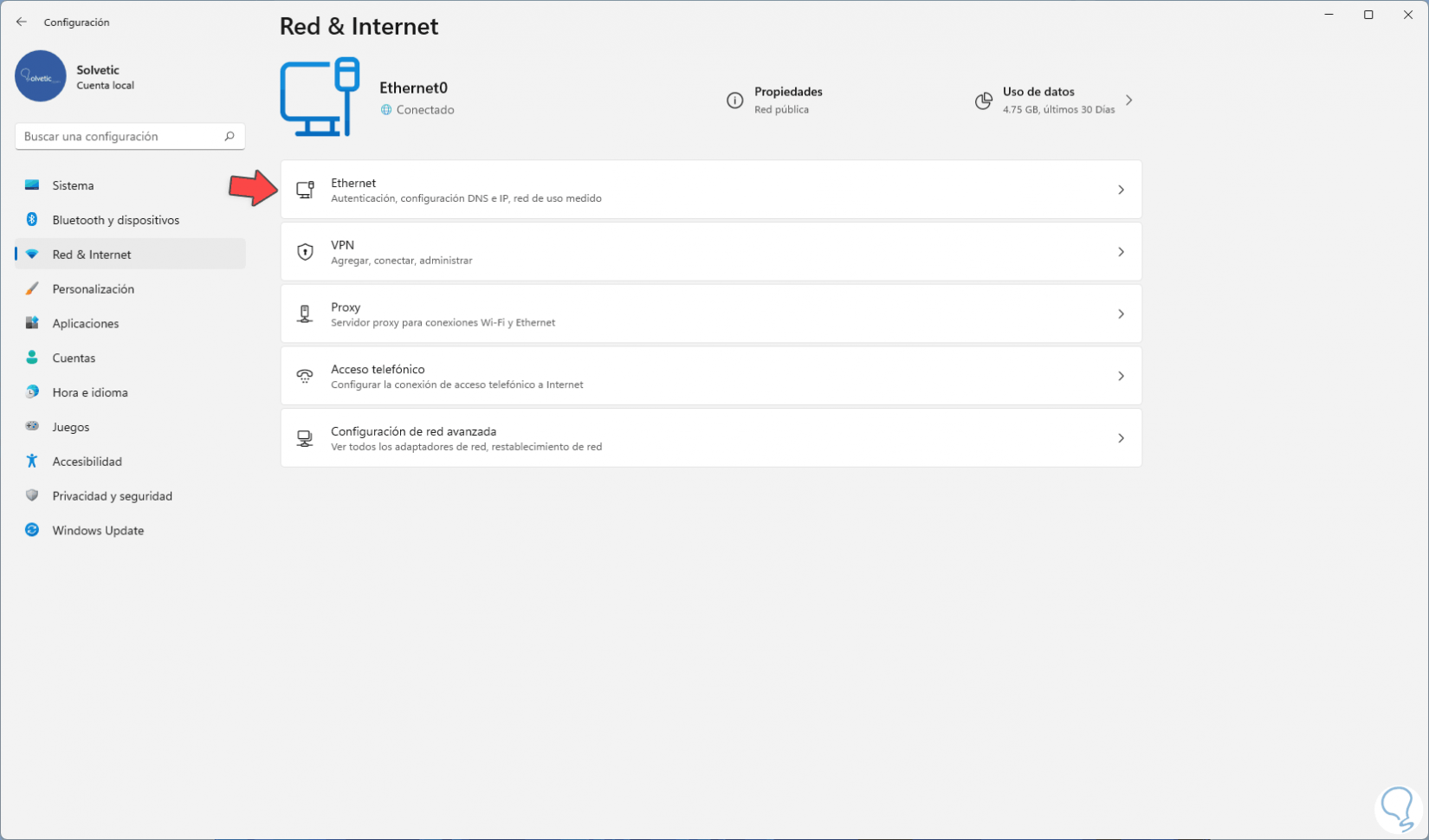Click the Ethernet row icon

tap(305, 190)
